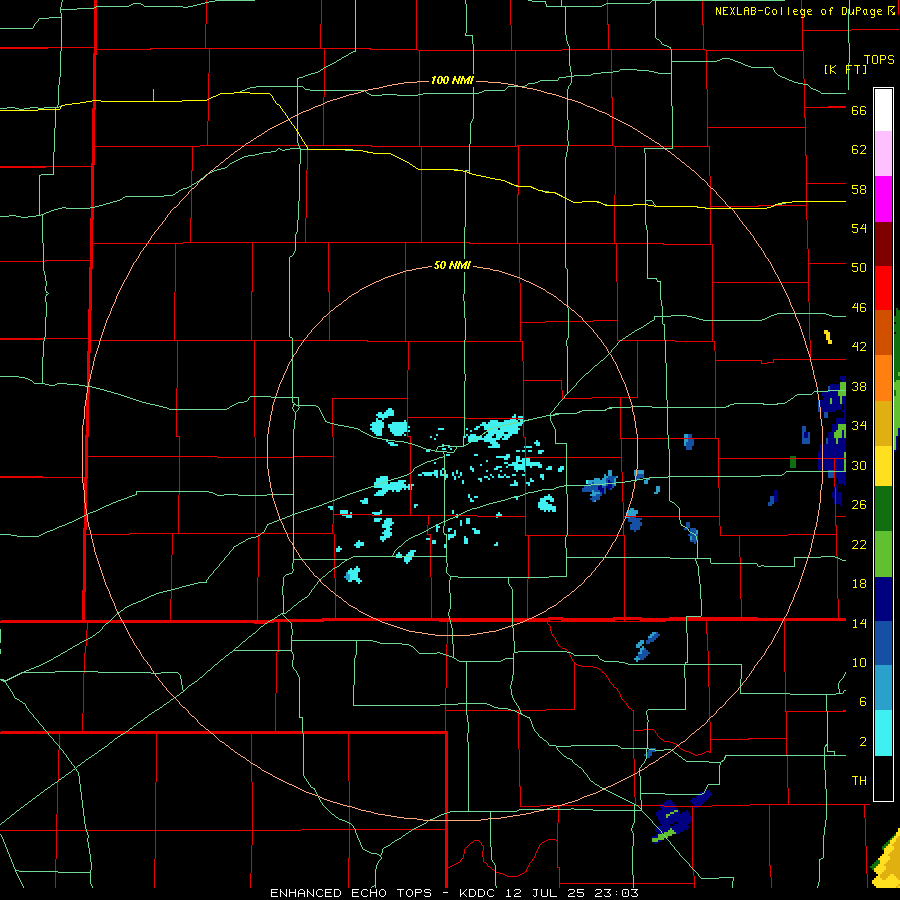Click the dark green legend swatch

tap(883, 509)
